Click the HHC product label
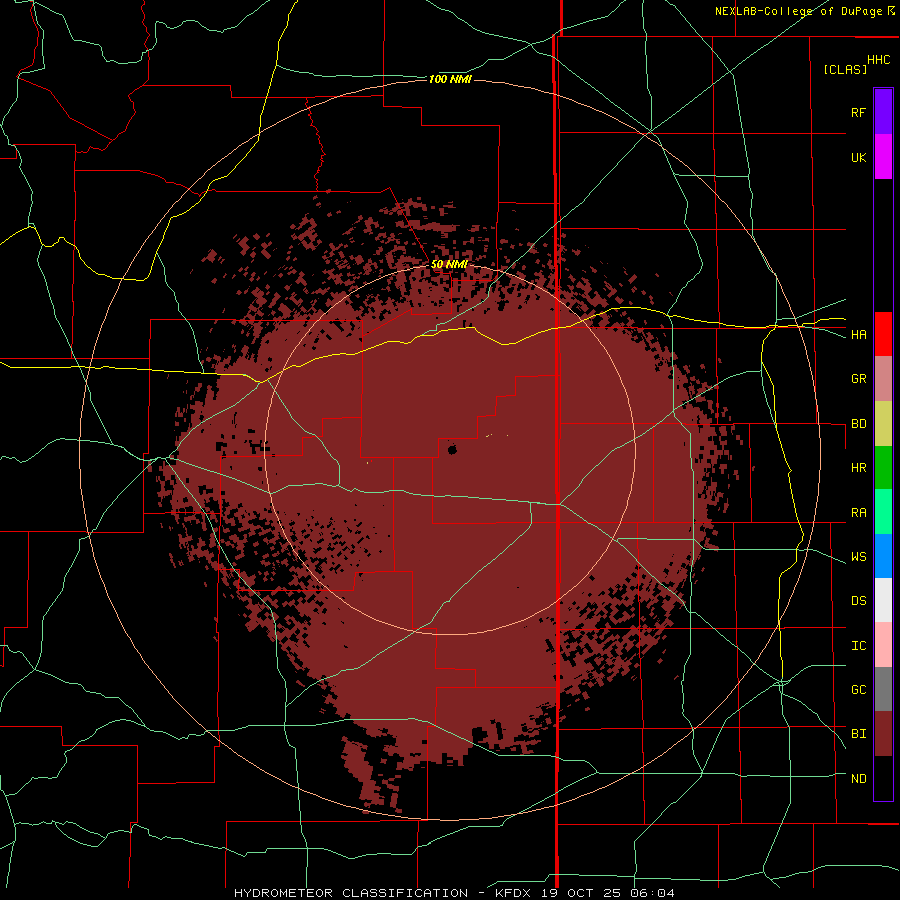The image size is (900, 900). tap(879, 60)
